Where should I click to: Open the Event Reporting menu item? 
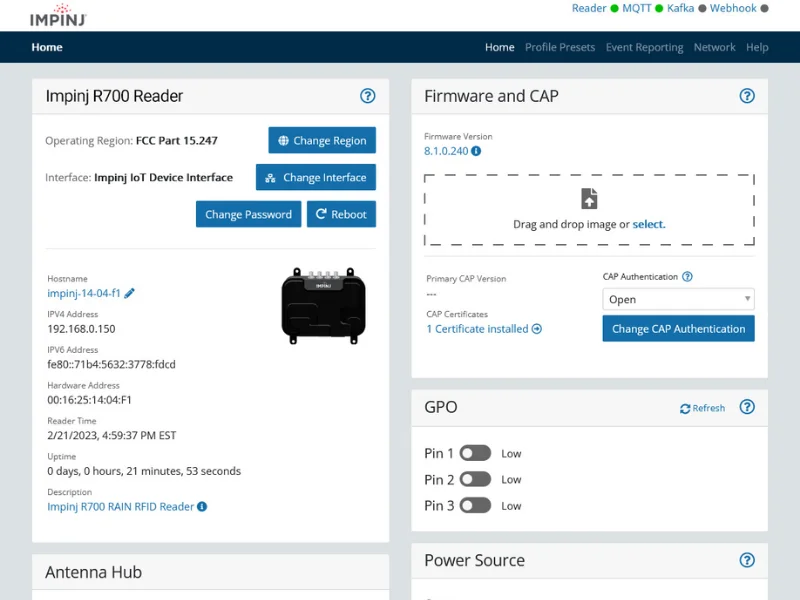tap(644, 47)
